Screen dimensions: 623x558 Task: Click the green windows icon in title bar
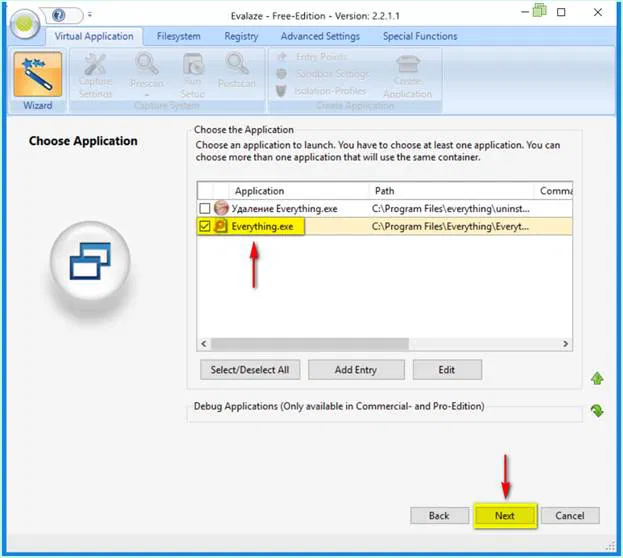point(539,10)
